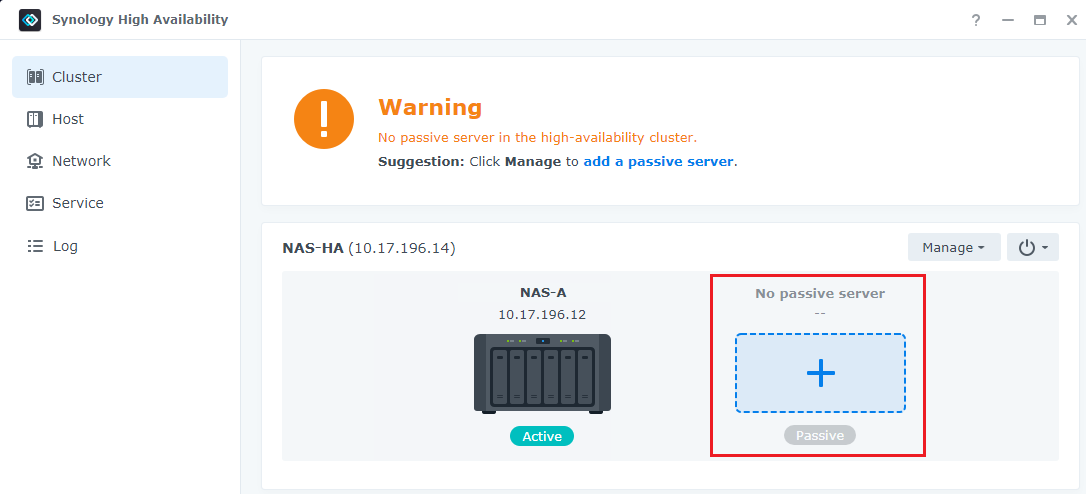Click the orange warning exclamation icon

pos(323,119)
